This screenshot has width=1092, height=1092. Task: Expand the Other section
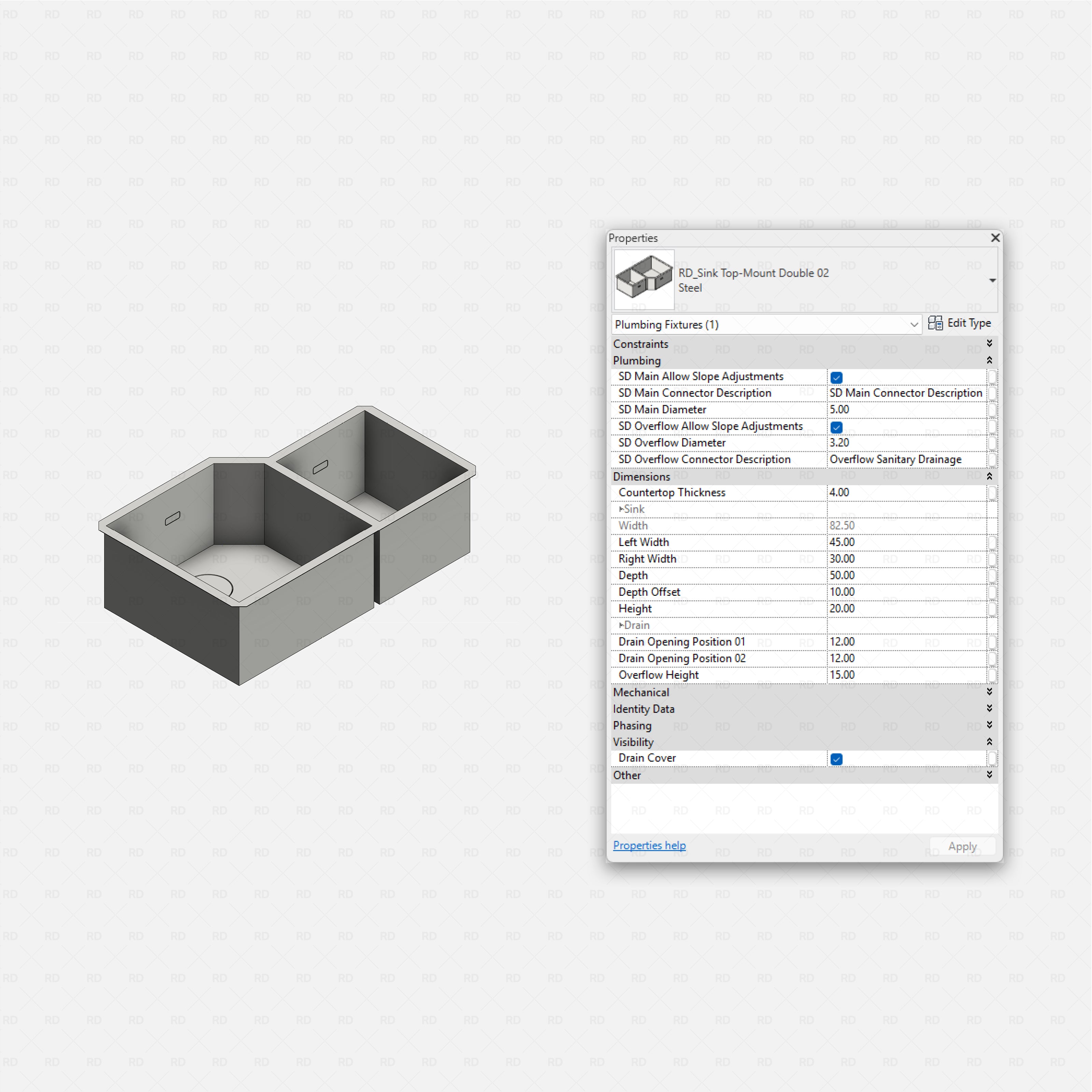pos(990,775)
